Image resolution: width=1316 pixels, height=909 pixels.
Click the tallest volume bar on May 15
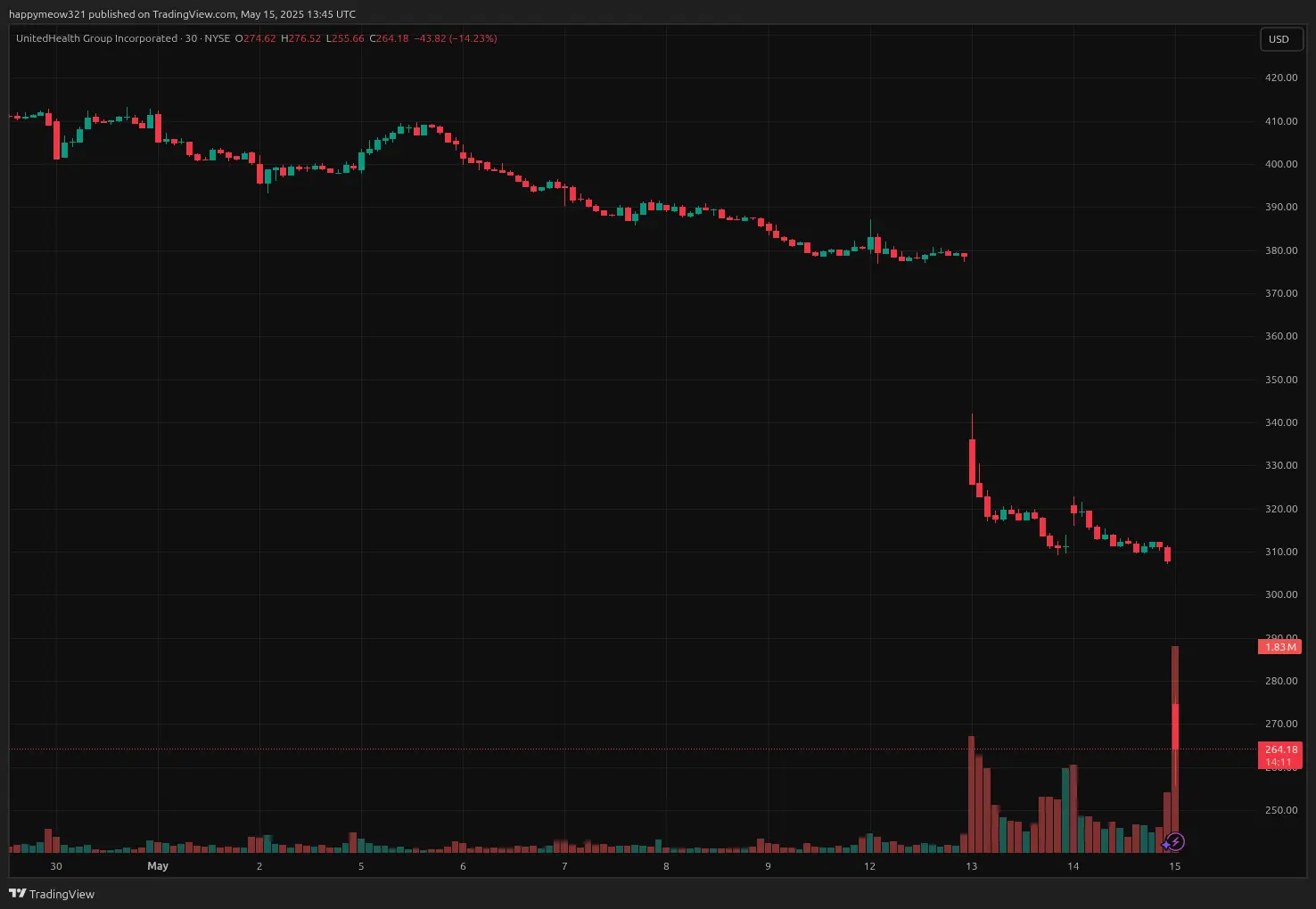pos(1175,749)
